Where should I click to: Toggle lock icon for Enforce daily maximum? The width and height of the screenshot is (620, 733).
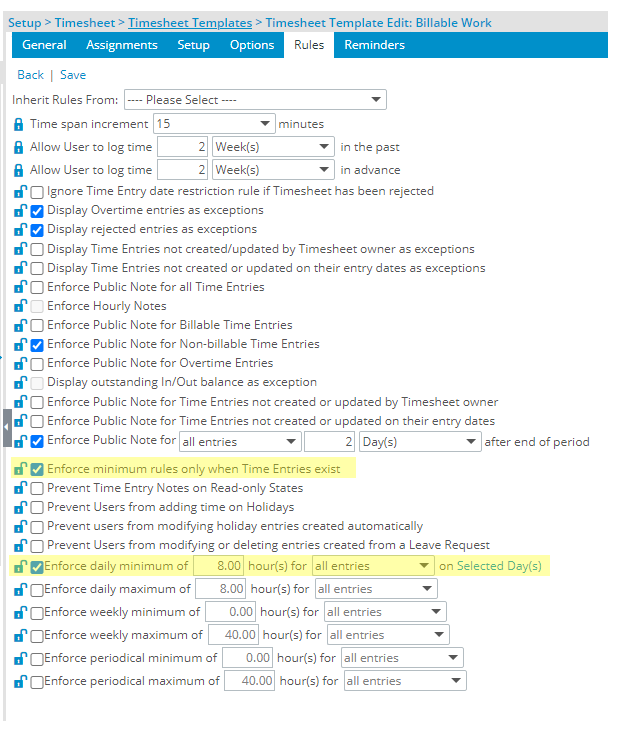20,589
